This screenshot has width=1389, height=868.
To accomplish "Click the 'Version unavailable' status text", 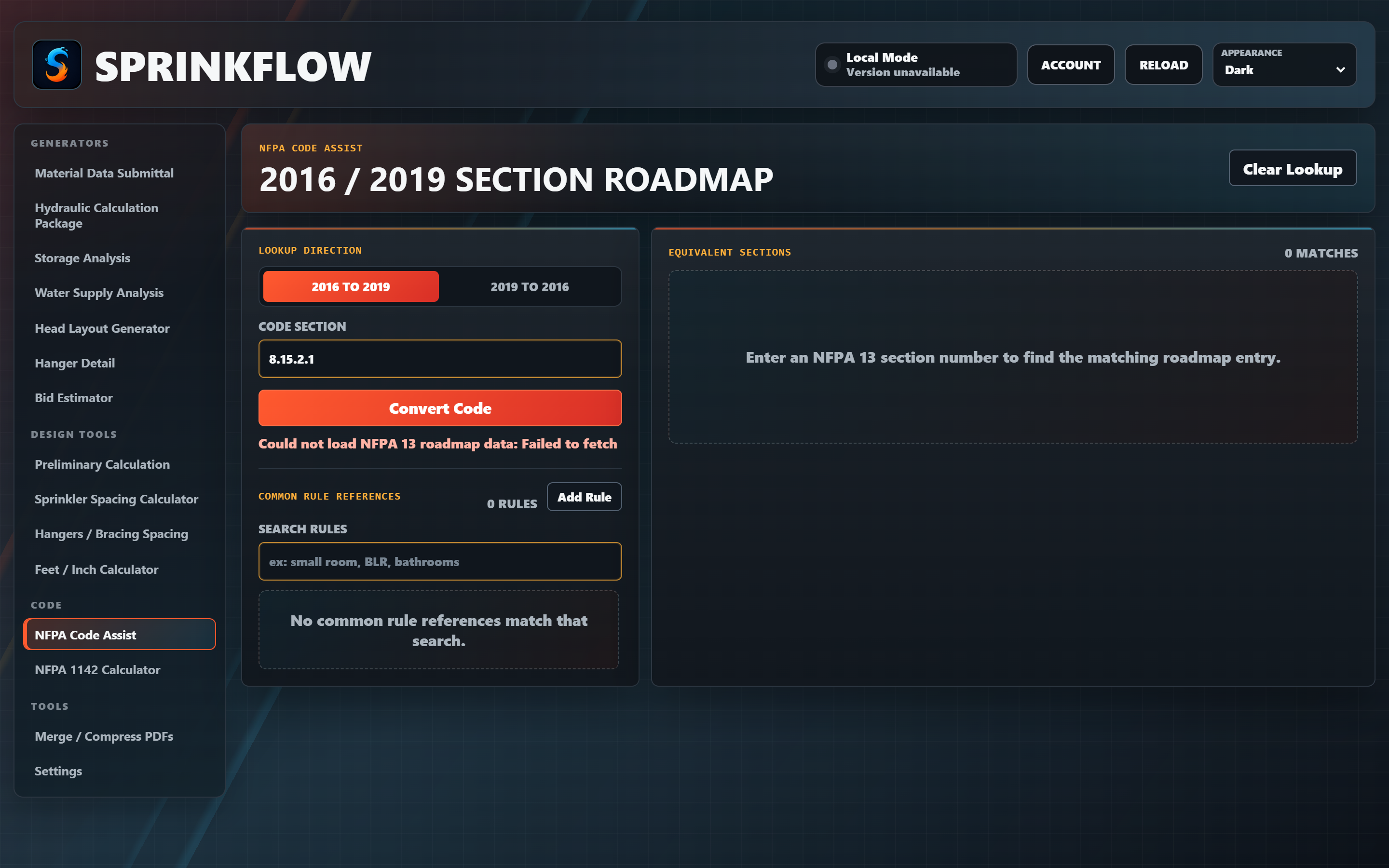I will [902, 72].
